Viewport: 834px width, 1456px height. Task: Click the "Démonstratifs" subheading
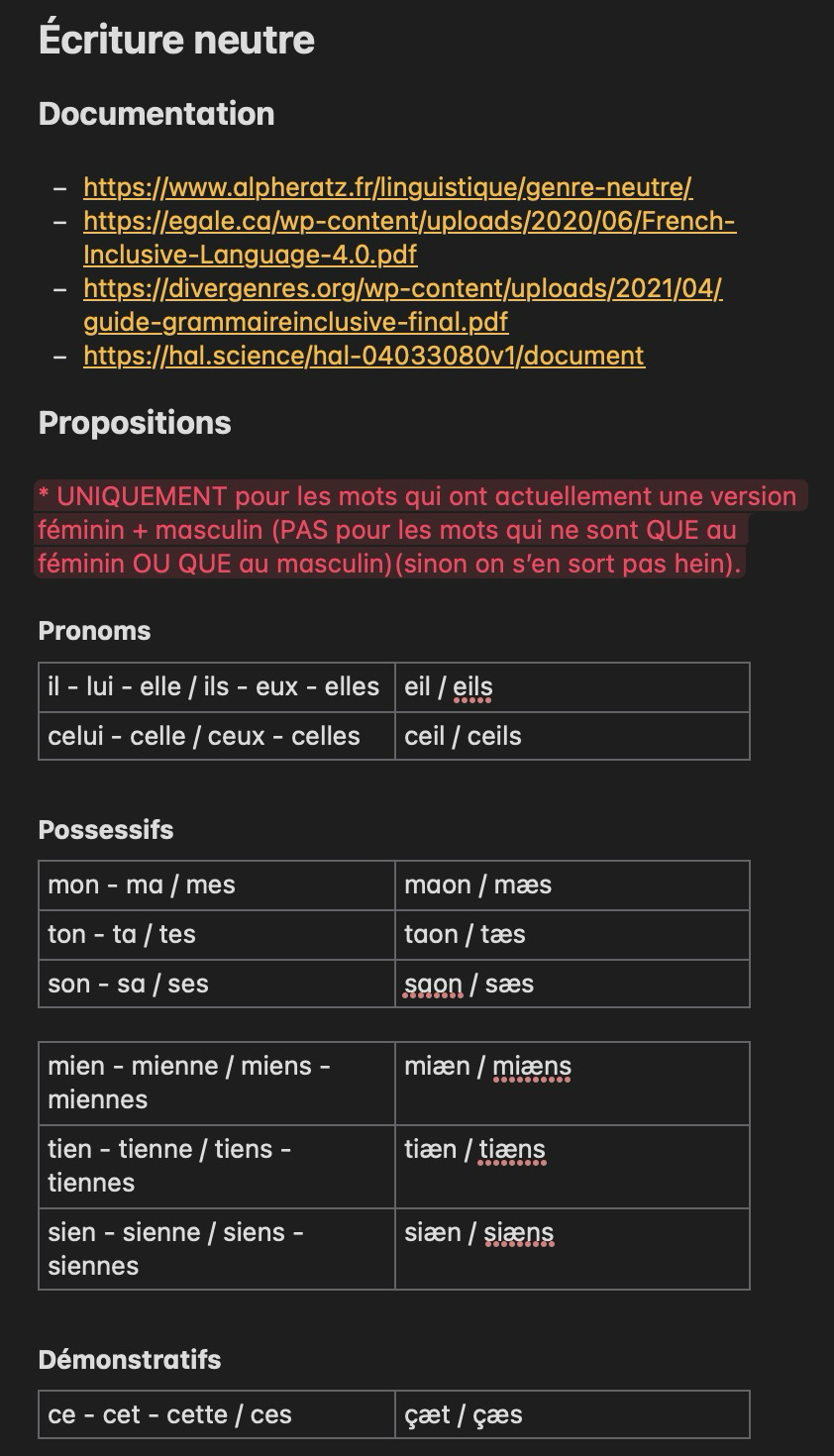point(130,1359)
